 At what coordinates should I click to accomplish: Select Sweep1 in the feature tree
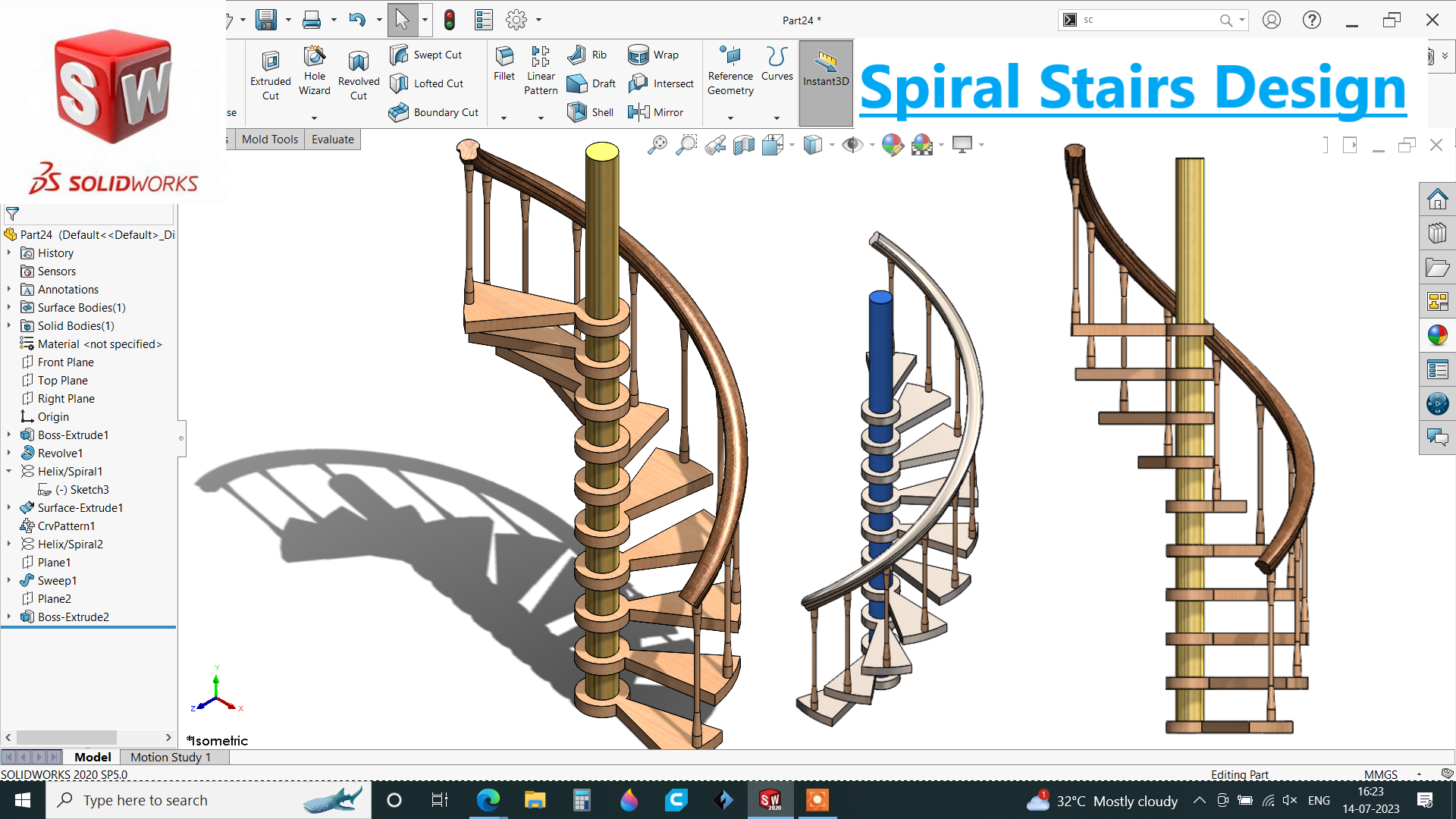(57, 580)
